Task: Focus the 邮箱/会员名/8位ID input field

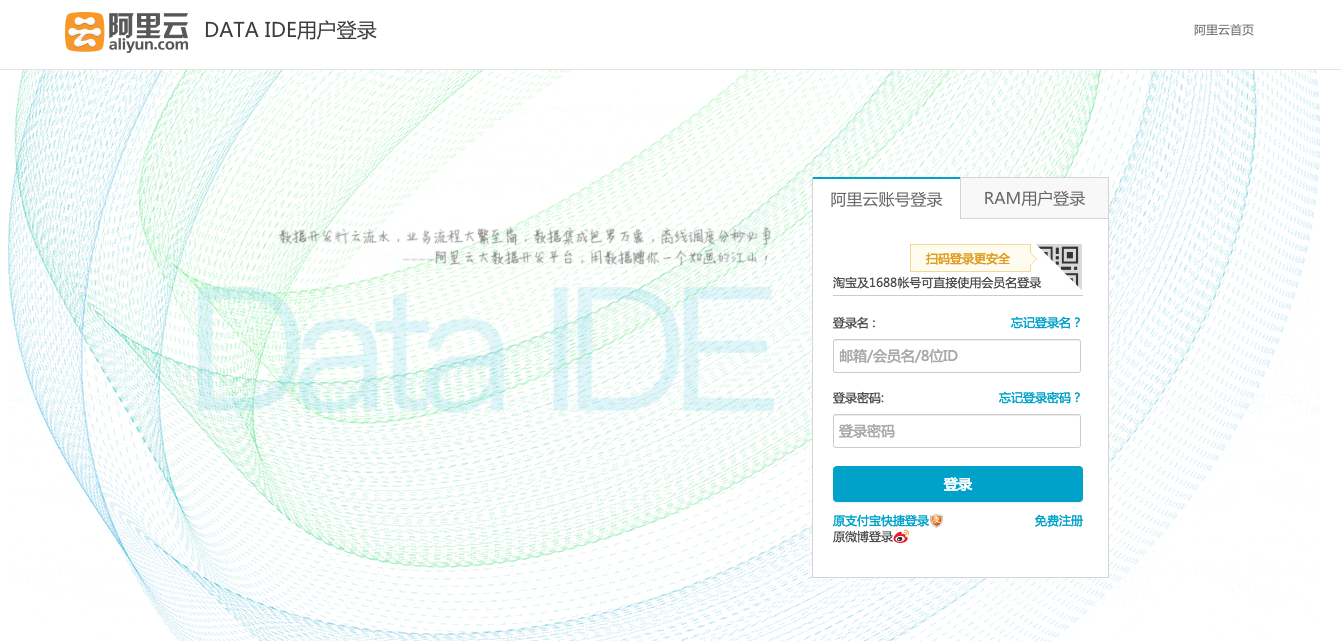Action: pos(957,356)
